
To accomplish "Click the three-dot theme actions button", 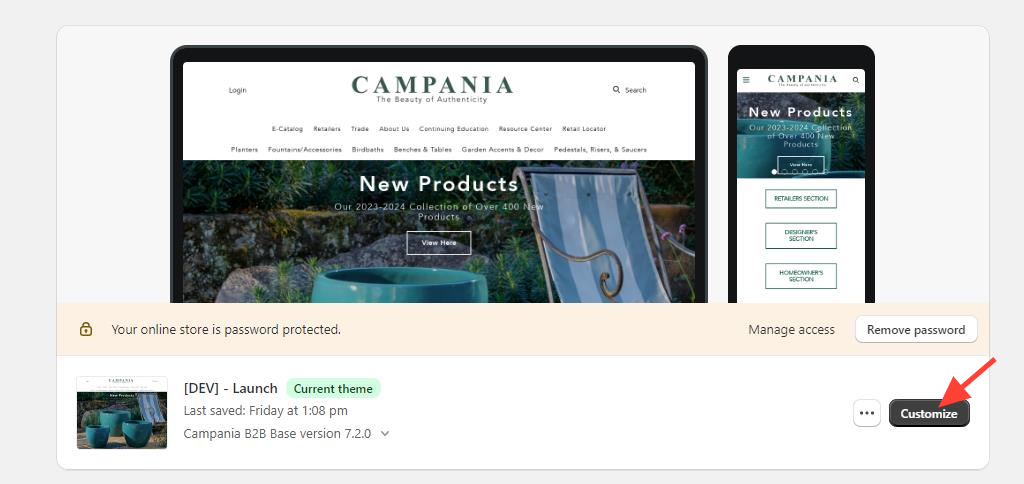I will tap(867, 413).
